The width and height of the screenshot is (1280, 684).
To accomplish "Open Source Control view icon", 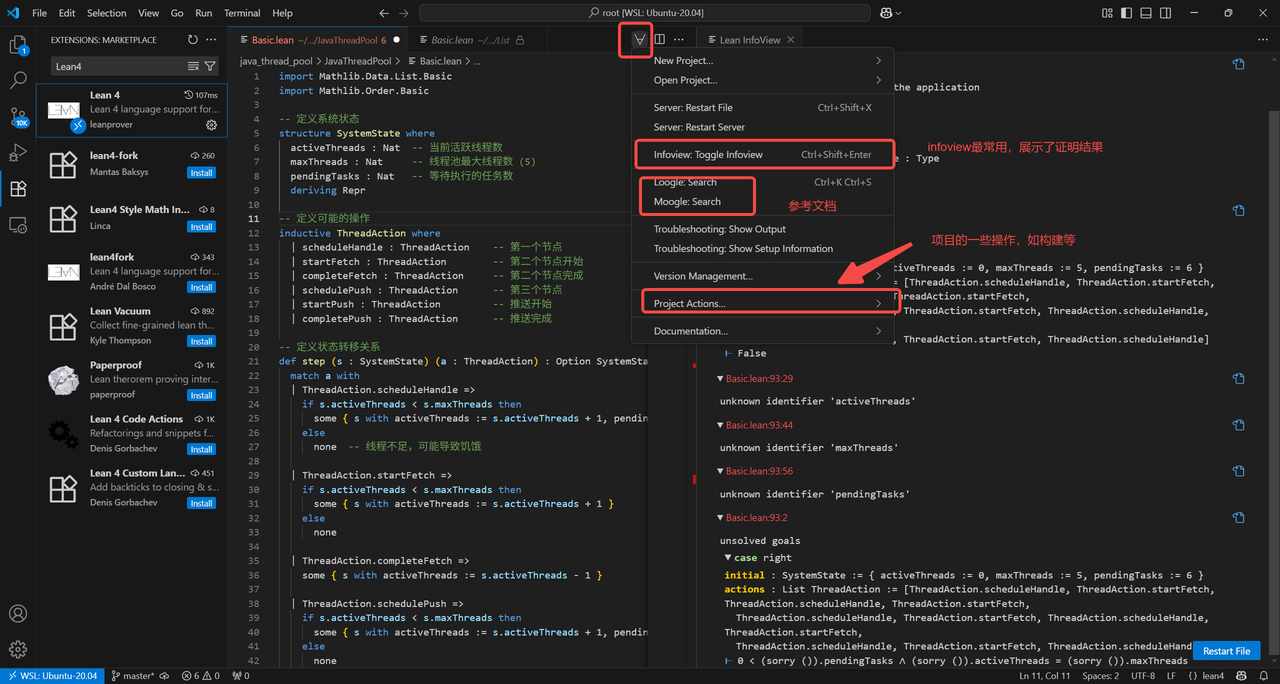I will 18,117.
